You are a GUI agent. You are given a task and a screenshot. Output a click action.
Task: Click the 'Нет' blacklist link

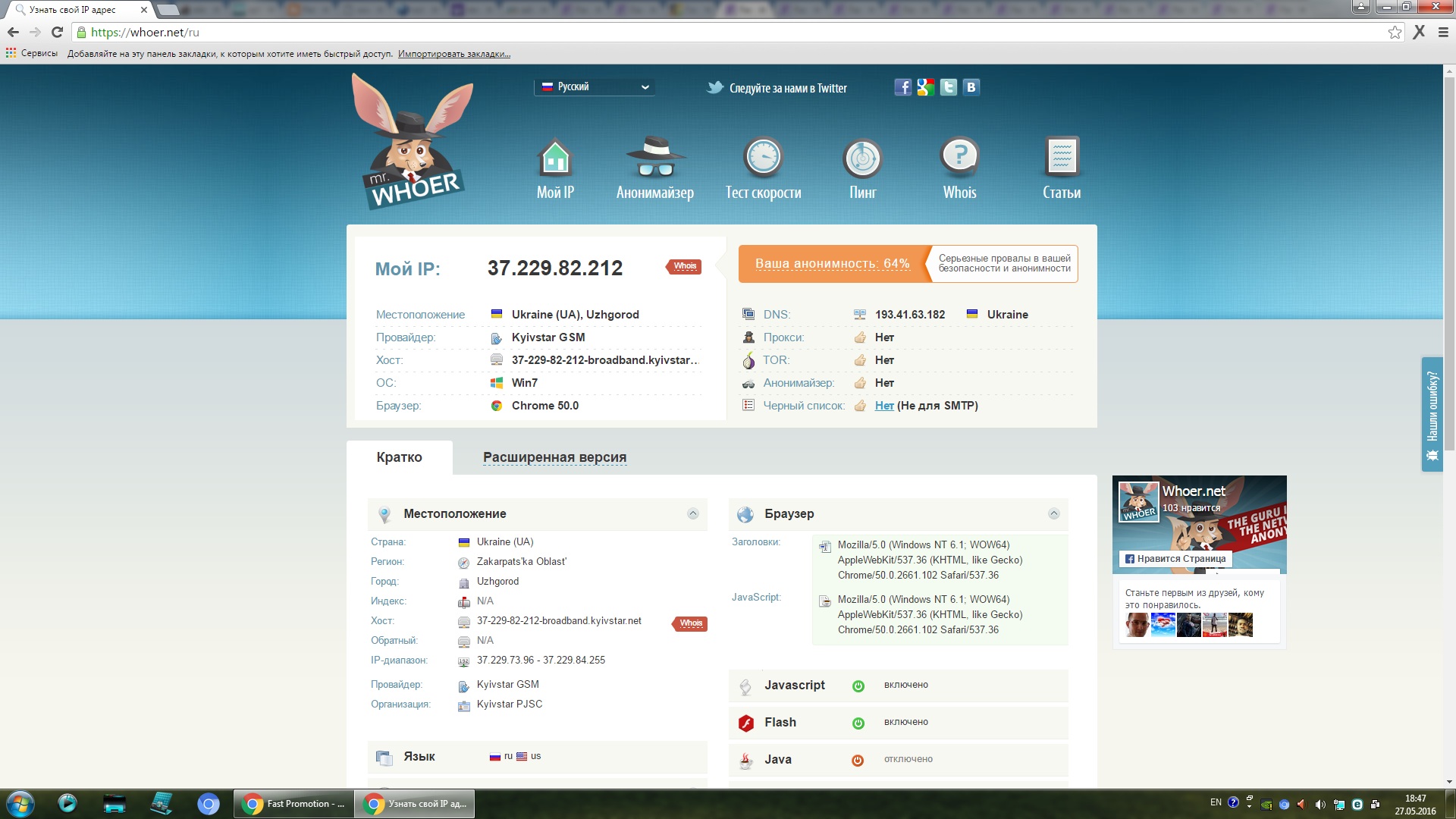(x=884, y=406)
